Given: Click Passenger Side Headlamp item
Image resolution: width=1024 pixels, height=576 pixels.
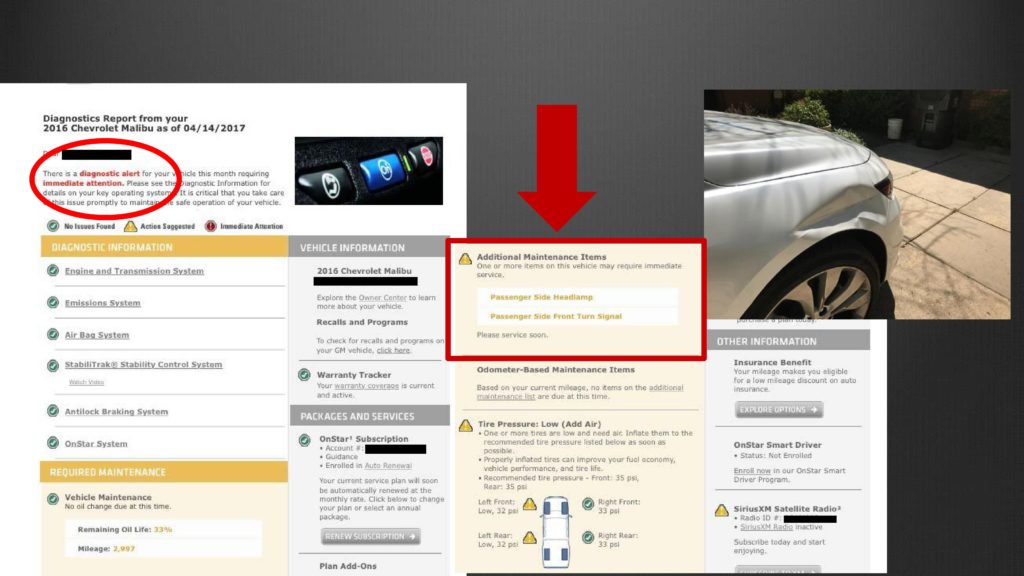Looking at the screenshot, I should click(541, 297).
